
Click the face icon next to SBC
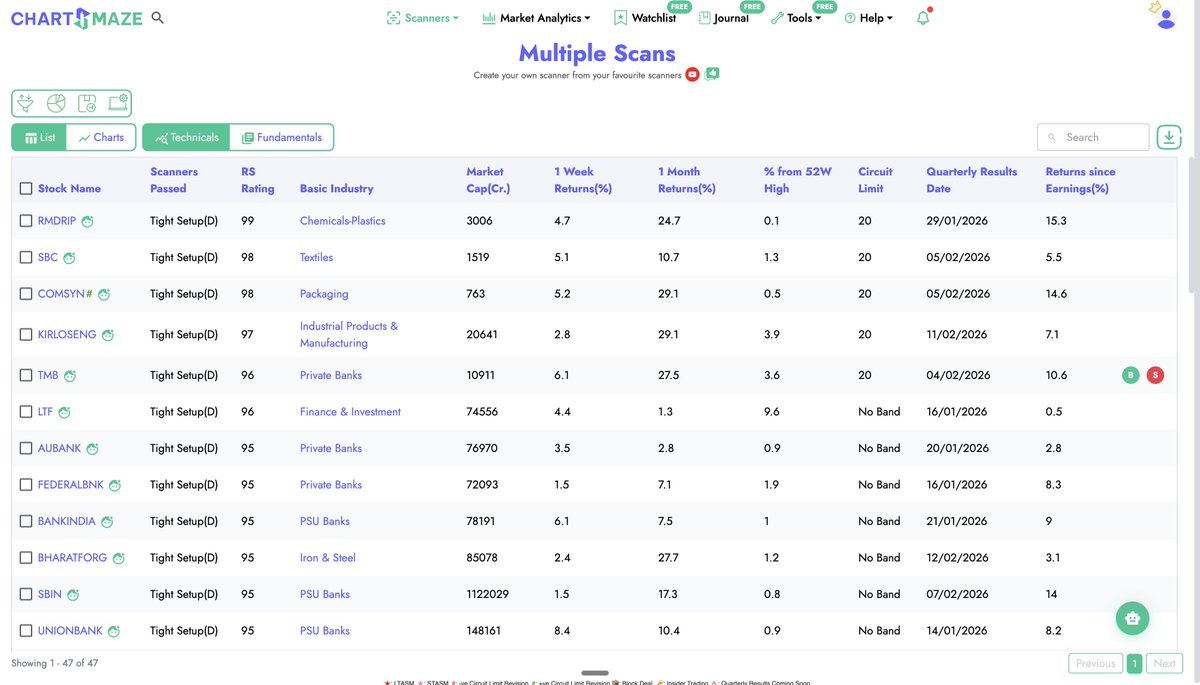point(69,258)
